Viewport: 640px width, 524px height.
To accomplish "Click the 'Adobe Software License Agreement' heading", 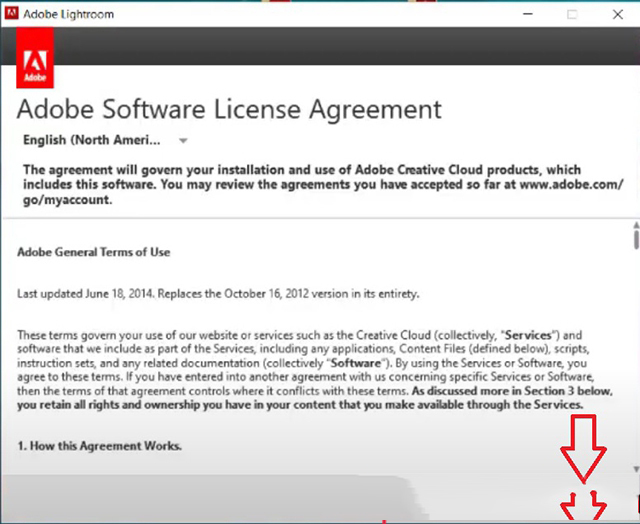I will coord(229,109).
